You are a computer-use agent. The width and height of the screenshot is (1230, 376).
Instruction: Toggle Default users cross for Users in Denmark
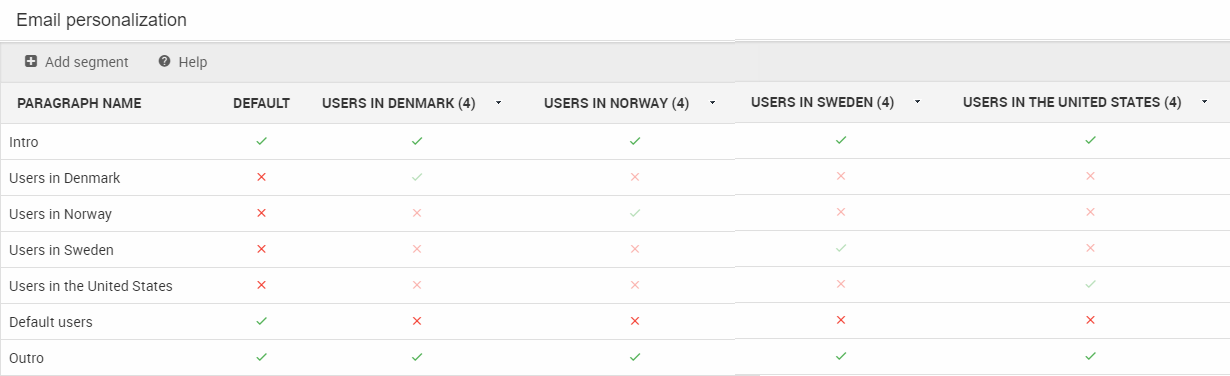[417, 321]
